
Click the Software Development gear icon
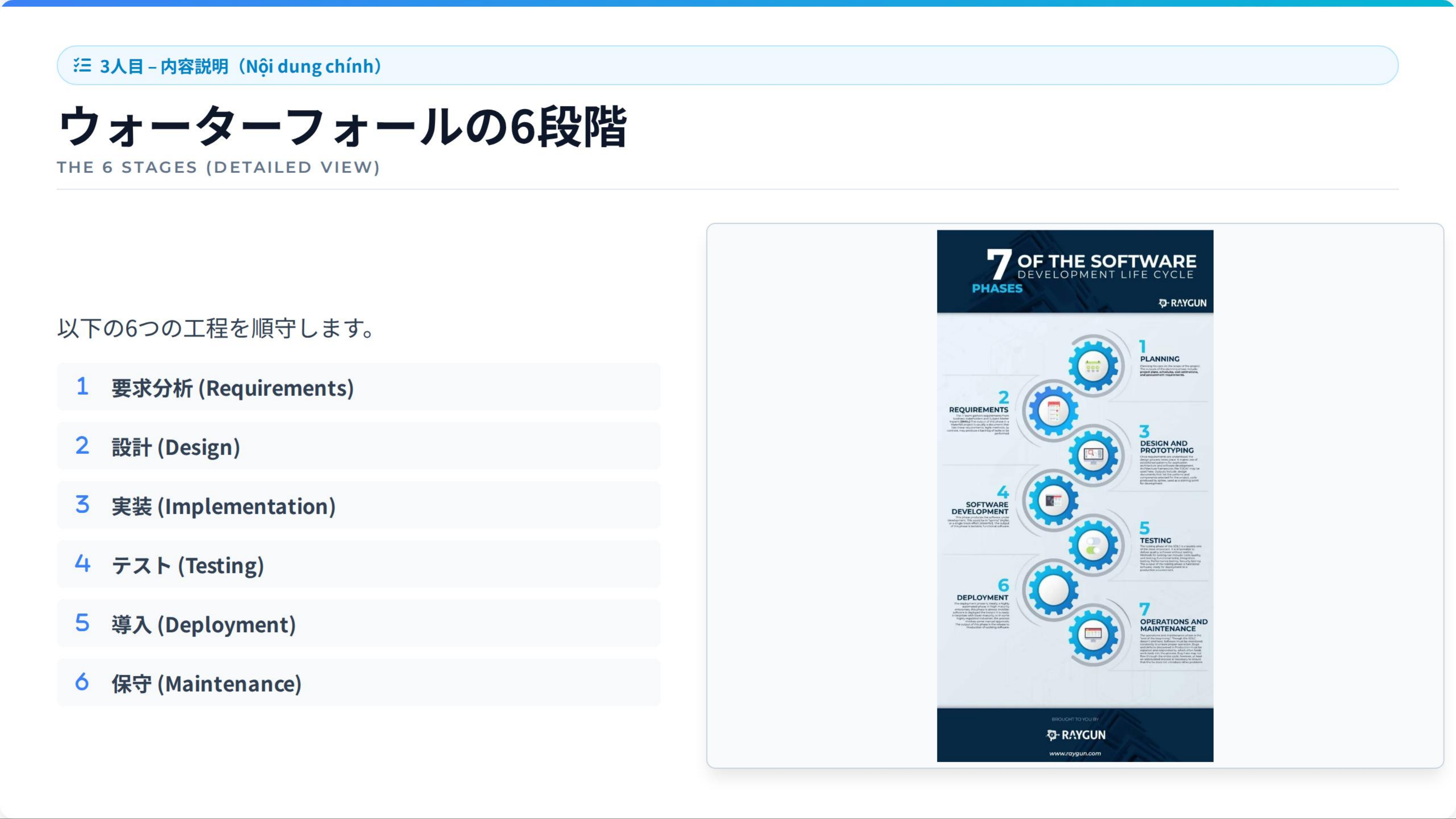(x=1053, y=500)
